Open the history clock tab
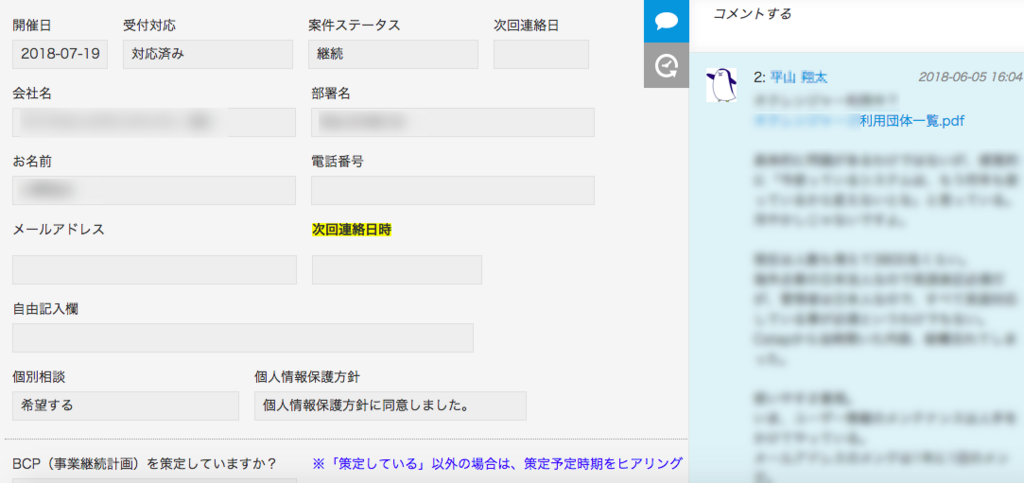The height and width of the screenshot is (483, 1024). pos(666,65)
